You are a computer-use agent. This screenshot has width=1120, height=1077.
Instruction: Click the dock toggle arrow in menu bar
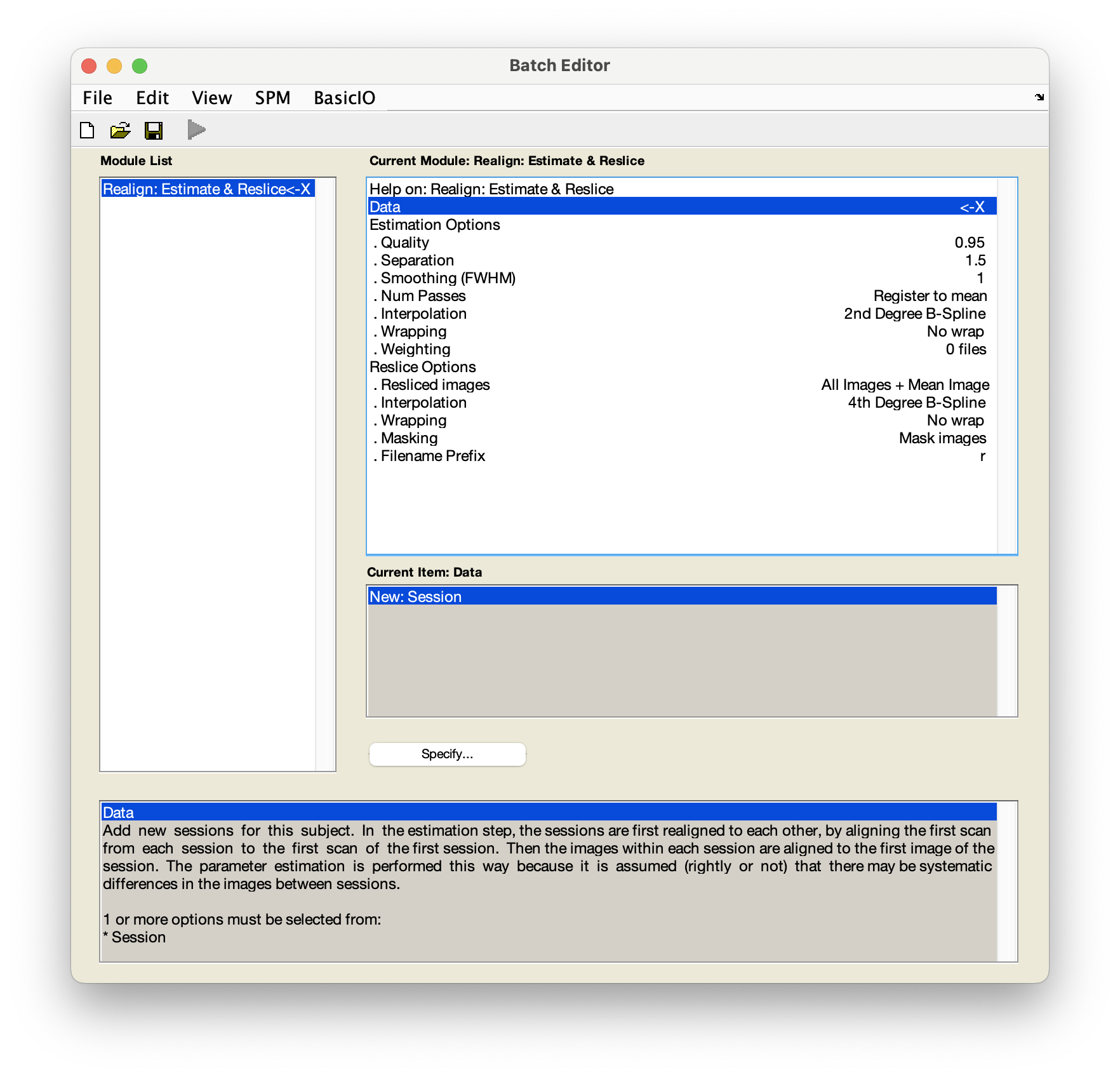1039,97
